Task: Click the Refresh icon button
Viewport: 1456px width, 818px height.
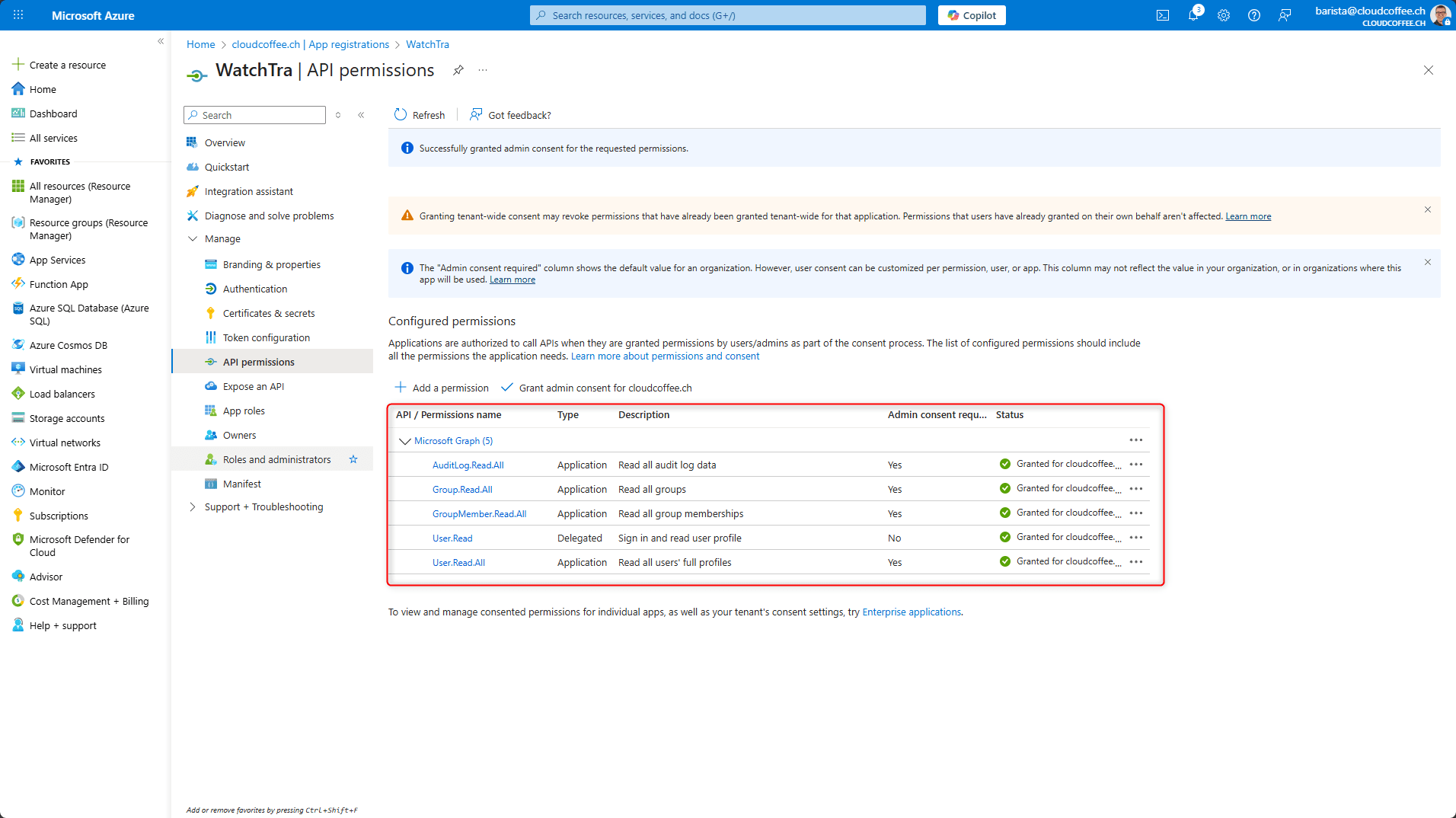Action: coord(401,115)
